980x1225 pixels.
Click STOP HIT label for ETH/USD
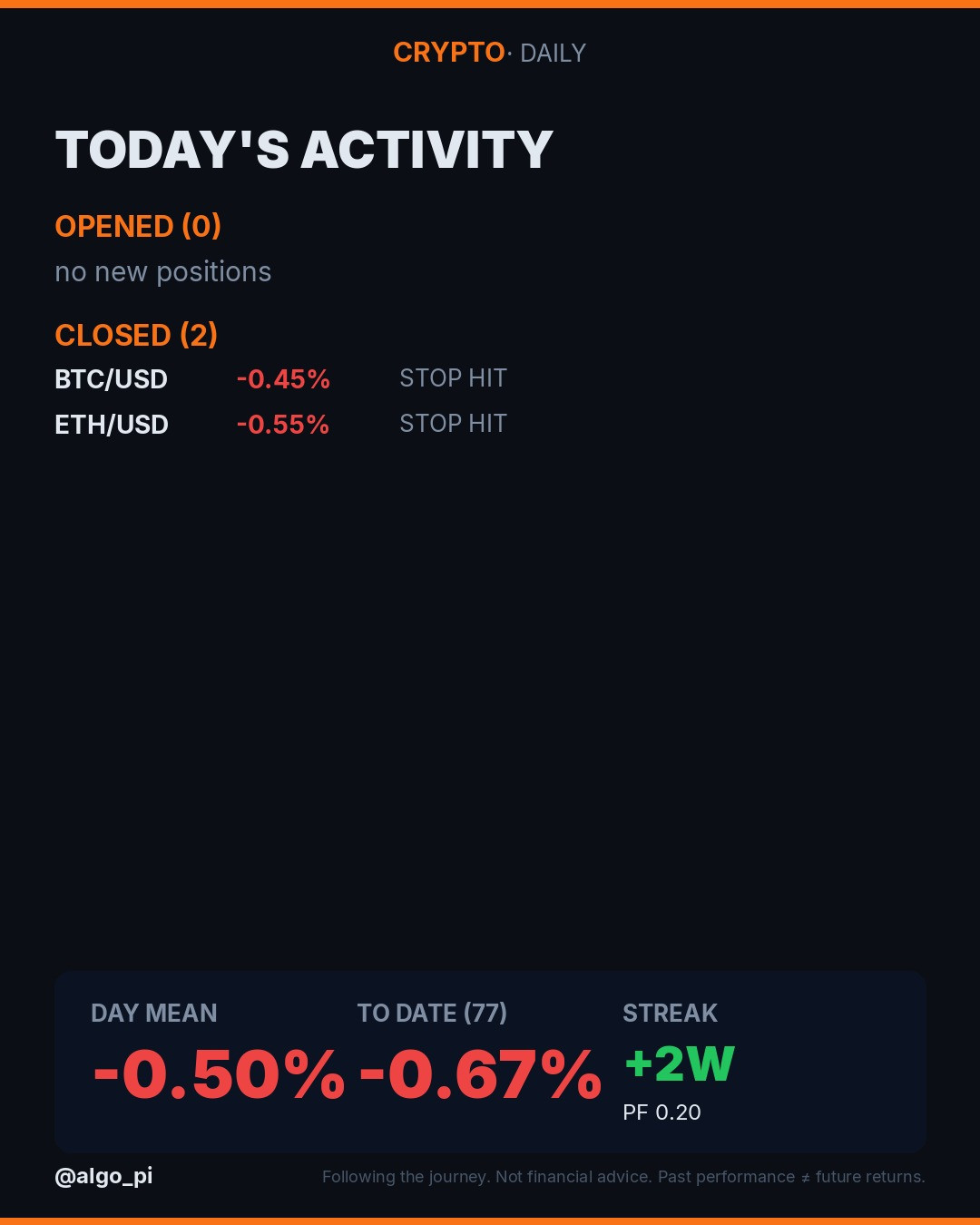pyautogui.click(x=453, y=424)
